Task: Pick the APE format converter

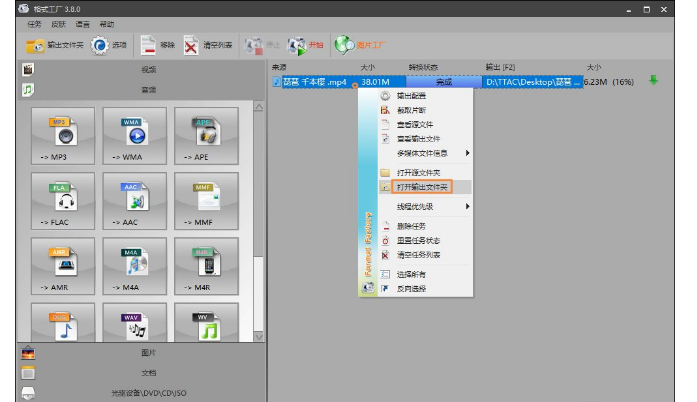Action: [x=206, y=136]
